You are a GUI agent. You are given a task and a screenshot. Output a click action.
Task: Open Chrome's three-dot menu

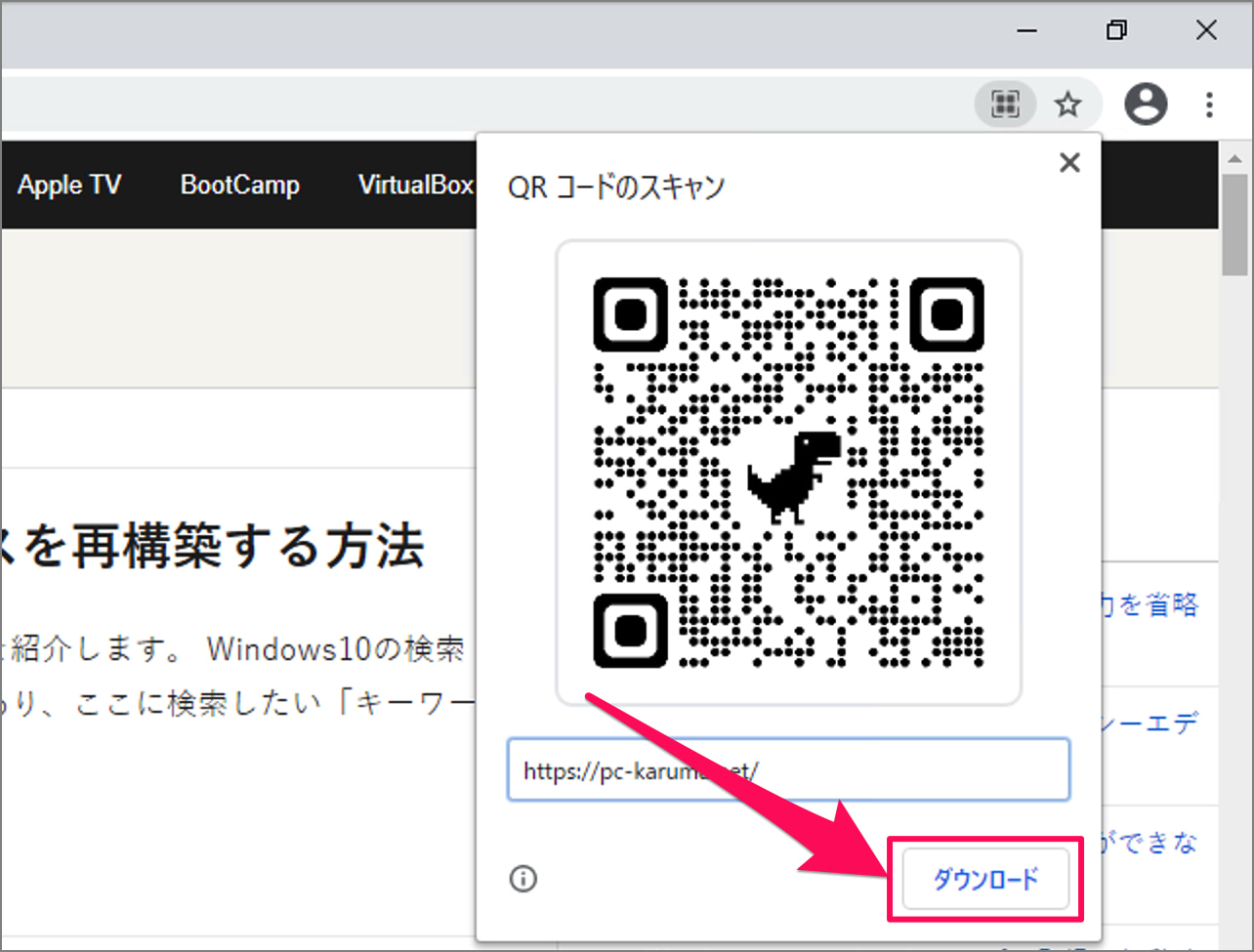(1209, 103)
